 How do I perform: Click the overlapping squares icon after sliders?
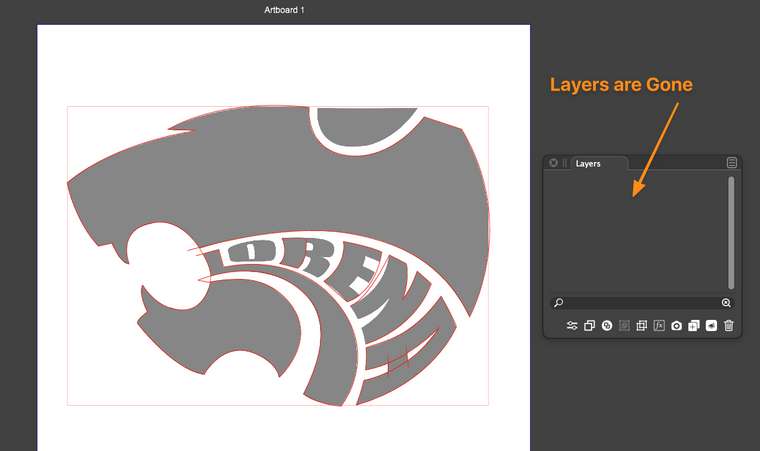coord(589,326)
